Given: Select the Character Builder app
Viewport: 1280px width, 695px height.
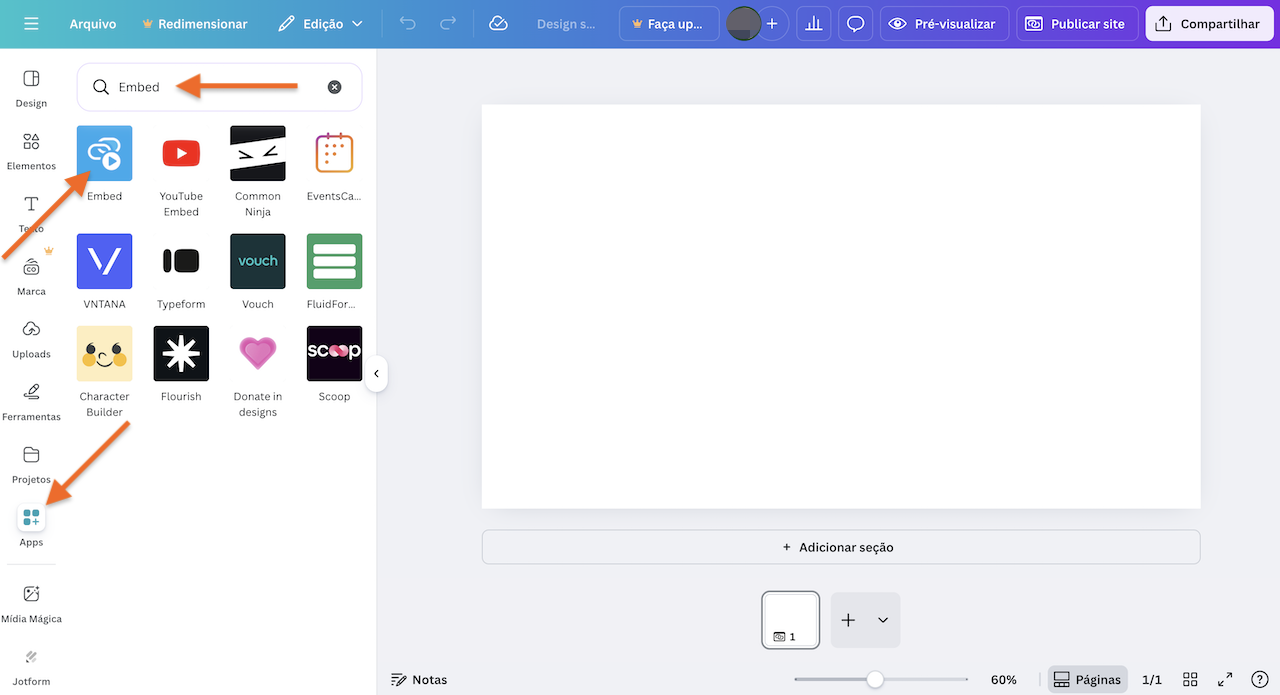Looking at the screenshot, I should pos(104,353).
